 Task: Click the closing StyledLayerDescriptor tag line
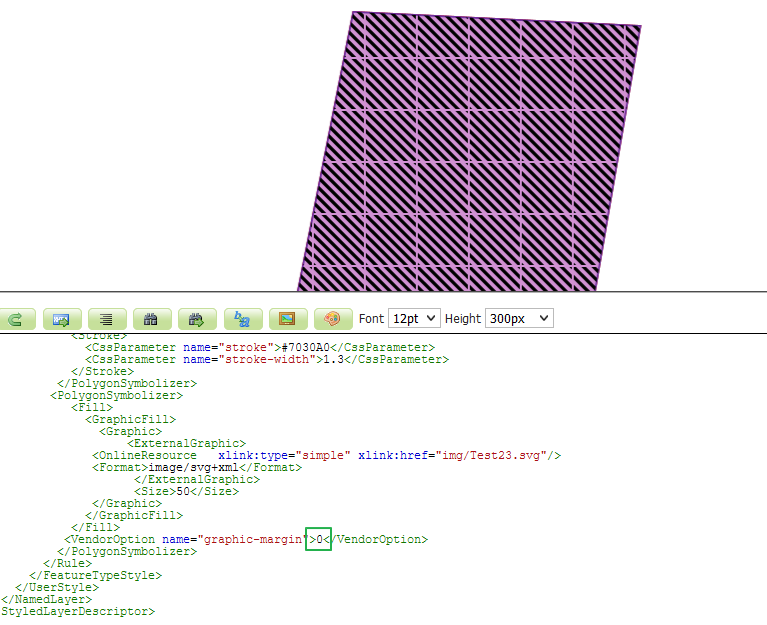[x=78, y=611]
